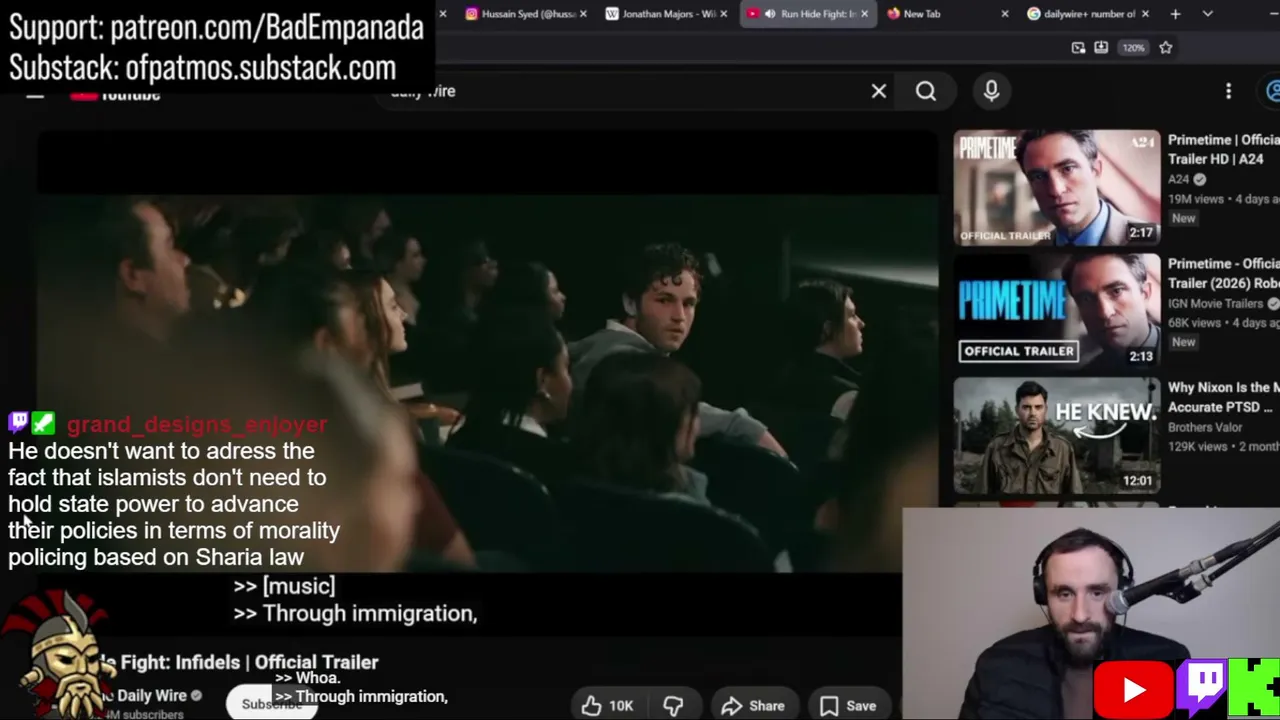Visit the IGN Movie Trailers channel name
The width and height of the screenshot is (1280, 720).
tap(1215, 303)
